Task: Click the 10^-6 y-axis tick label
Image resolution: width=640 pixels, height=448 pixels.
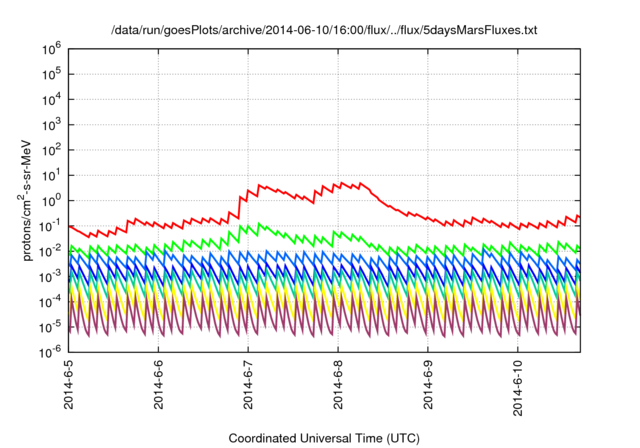Action: 51,352
